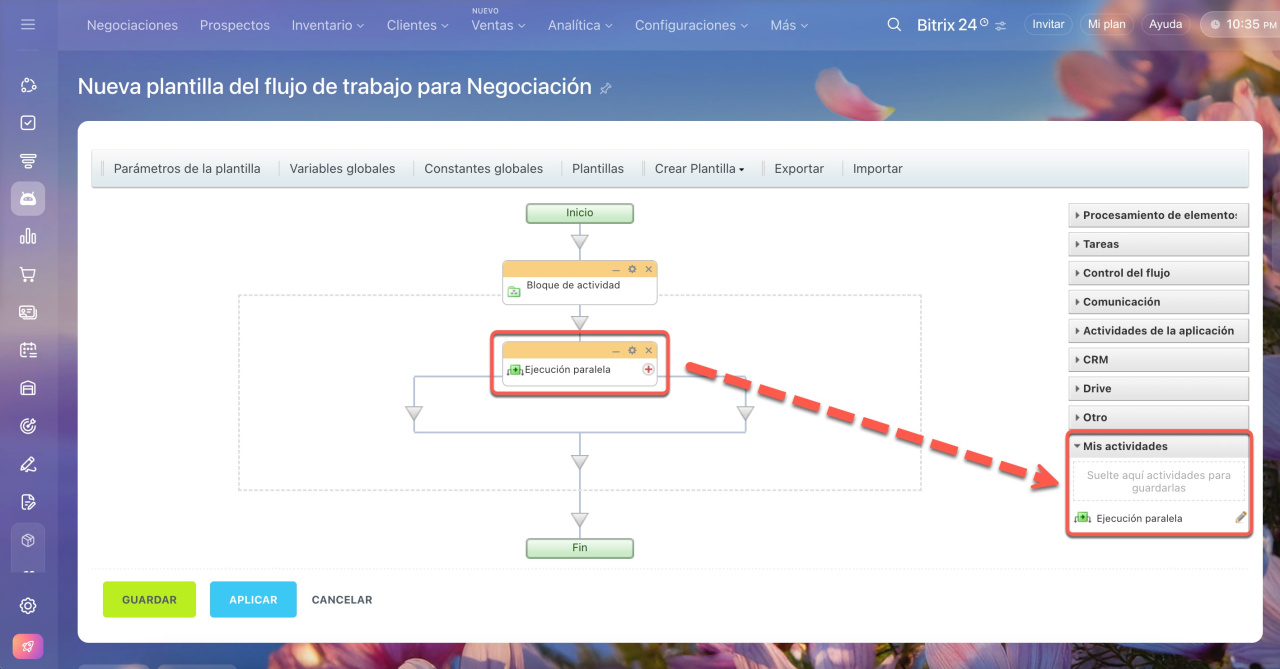This screenshot has height=669, width=1280.
Task: Open the Ventas menu
Action: click(498, 25)
